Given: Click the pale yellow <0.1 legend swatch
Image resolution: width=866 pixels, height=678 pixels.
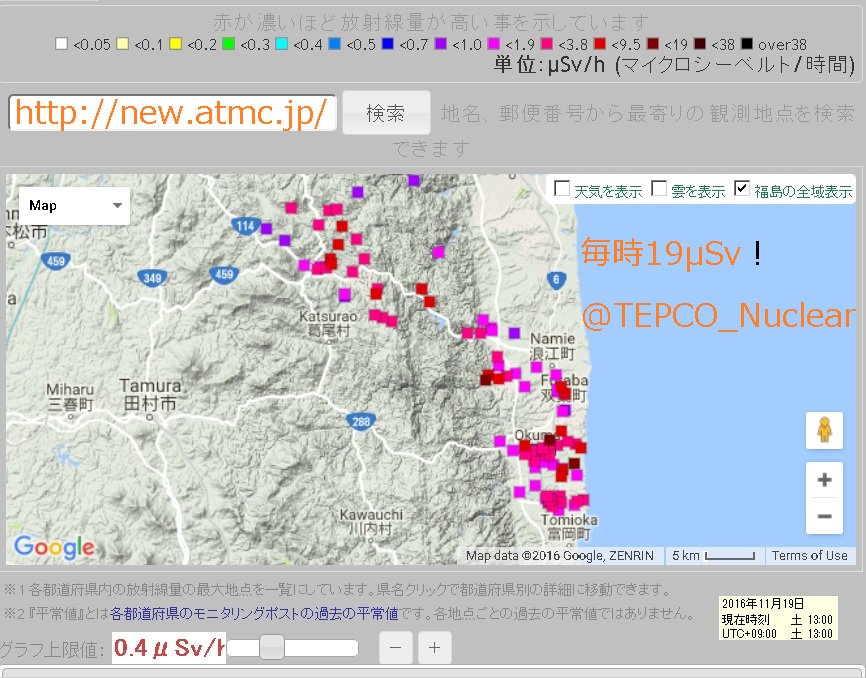Looking at the screenshot, I should pyautogui.click(x=123, y=44).
